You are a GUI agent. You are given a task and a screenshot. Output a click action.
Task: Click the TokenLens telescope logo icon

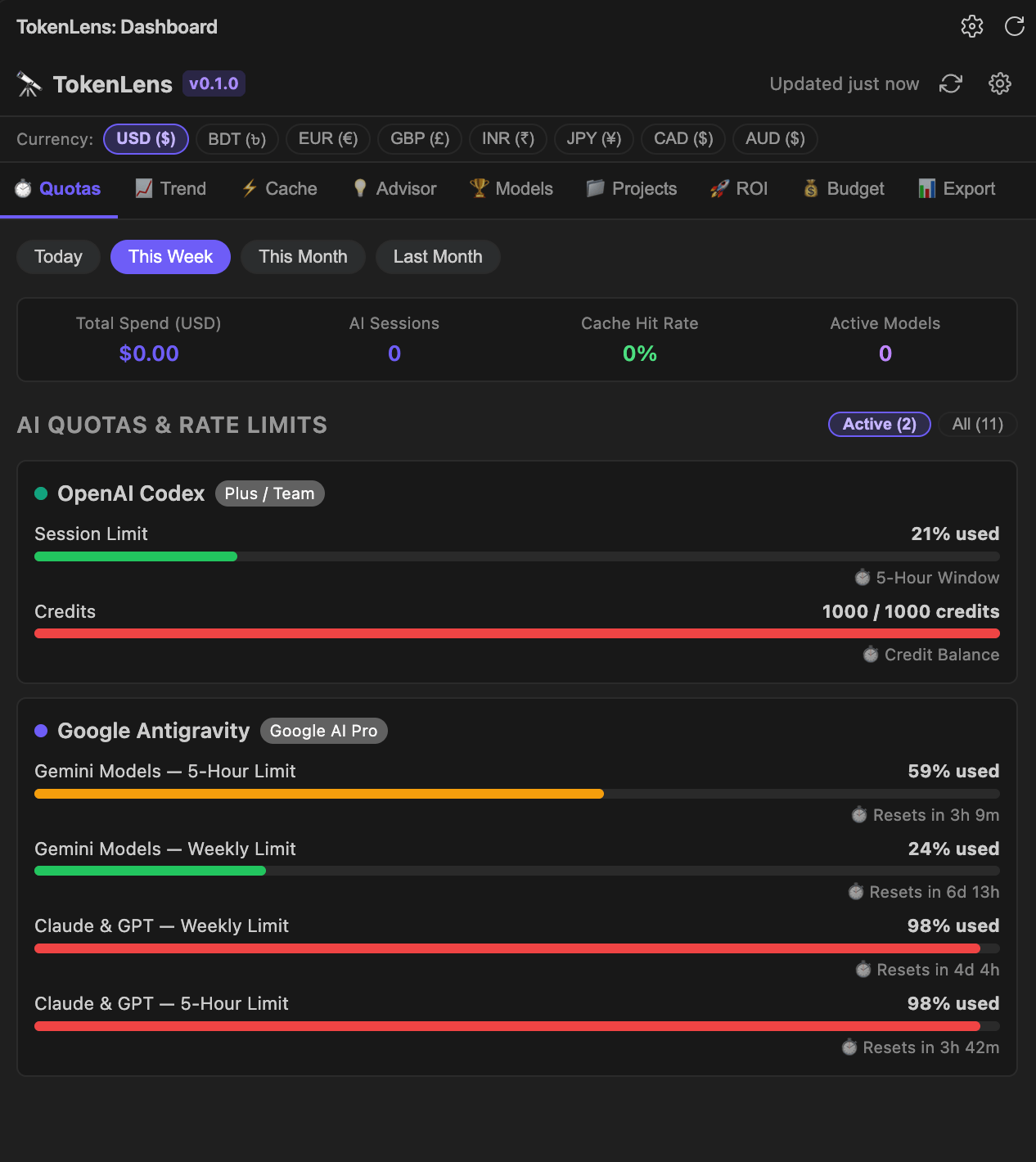tap(29, 84)
